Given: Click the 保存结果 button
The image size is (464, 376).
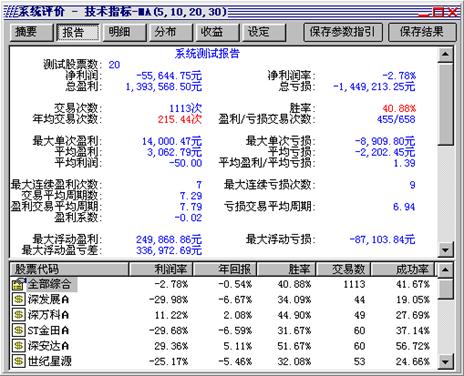Looking at the screenshot, I should 422,32.
